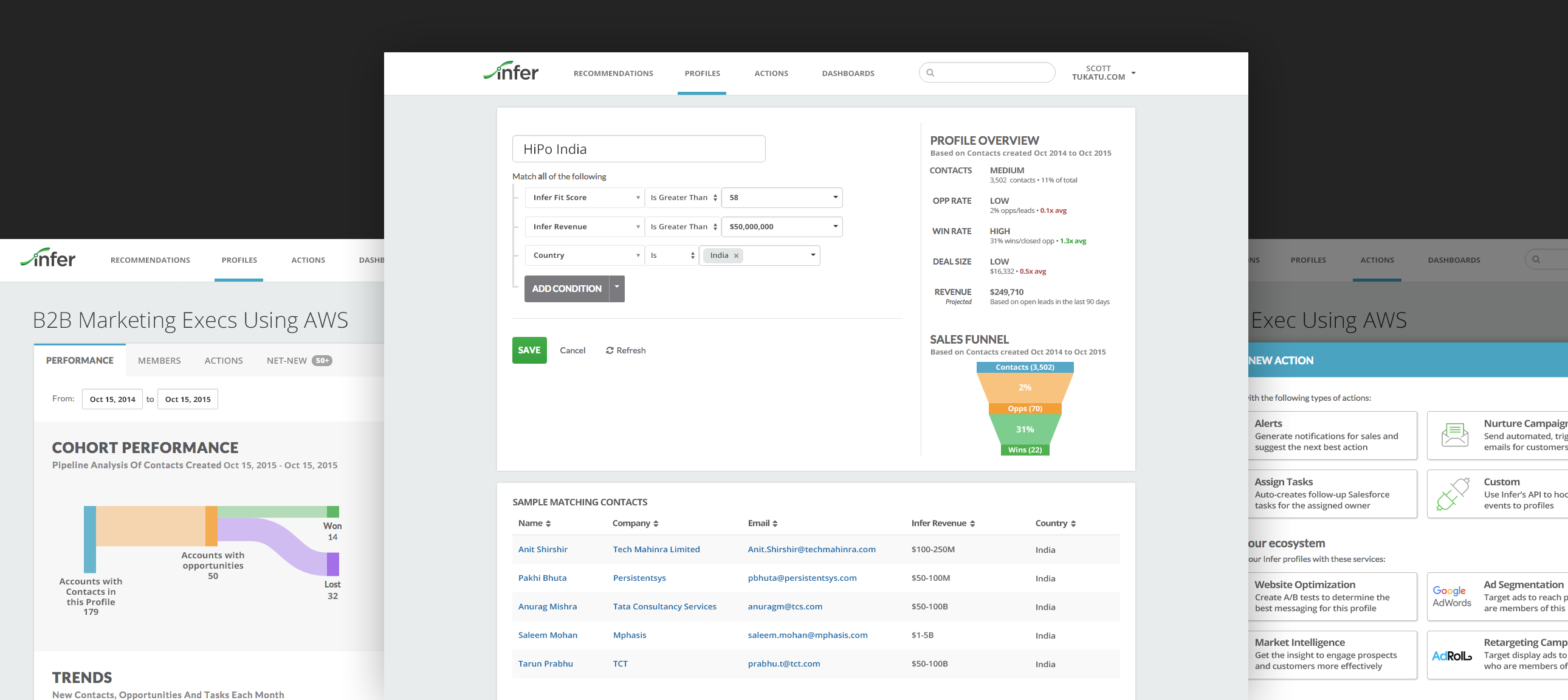
Task: Click the AdRoll logo
Action: 1451,656
